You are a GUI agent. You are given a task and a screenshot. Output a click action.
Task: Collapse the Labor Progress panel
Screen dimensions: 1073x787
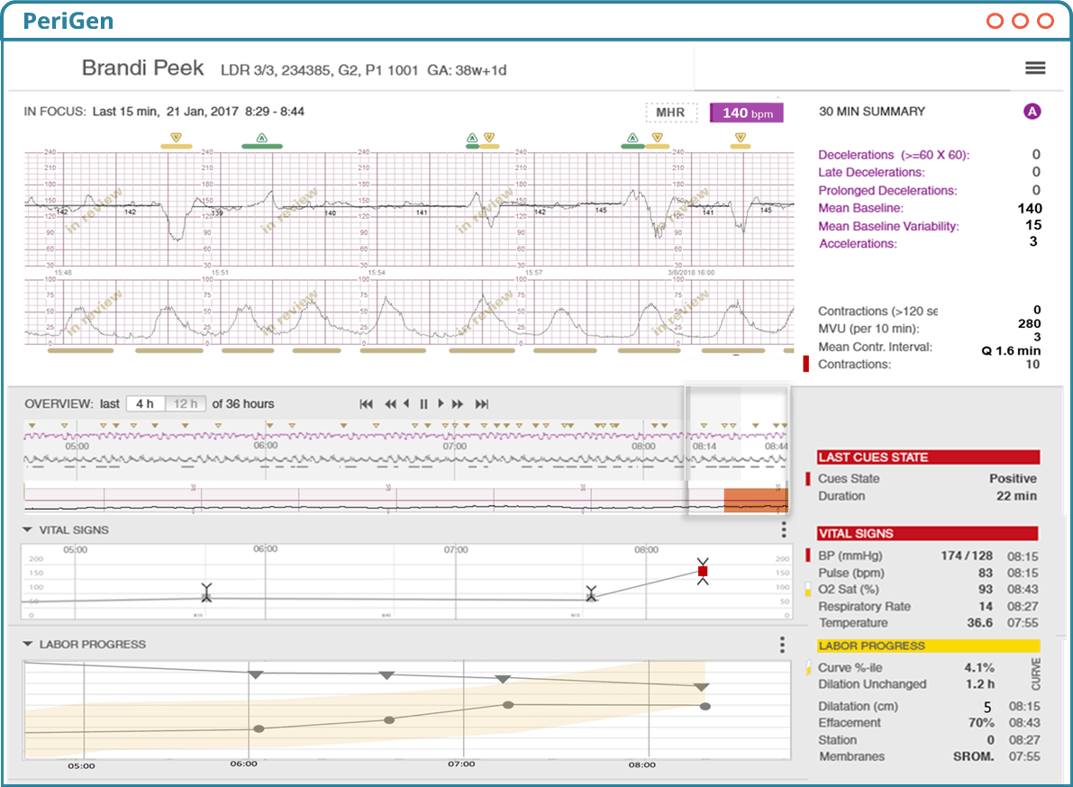click(28, 645)
